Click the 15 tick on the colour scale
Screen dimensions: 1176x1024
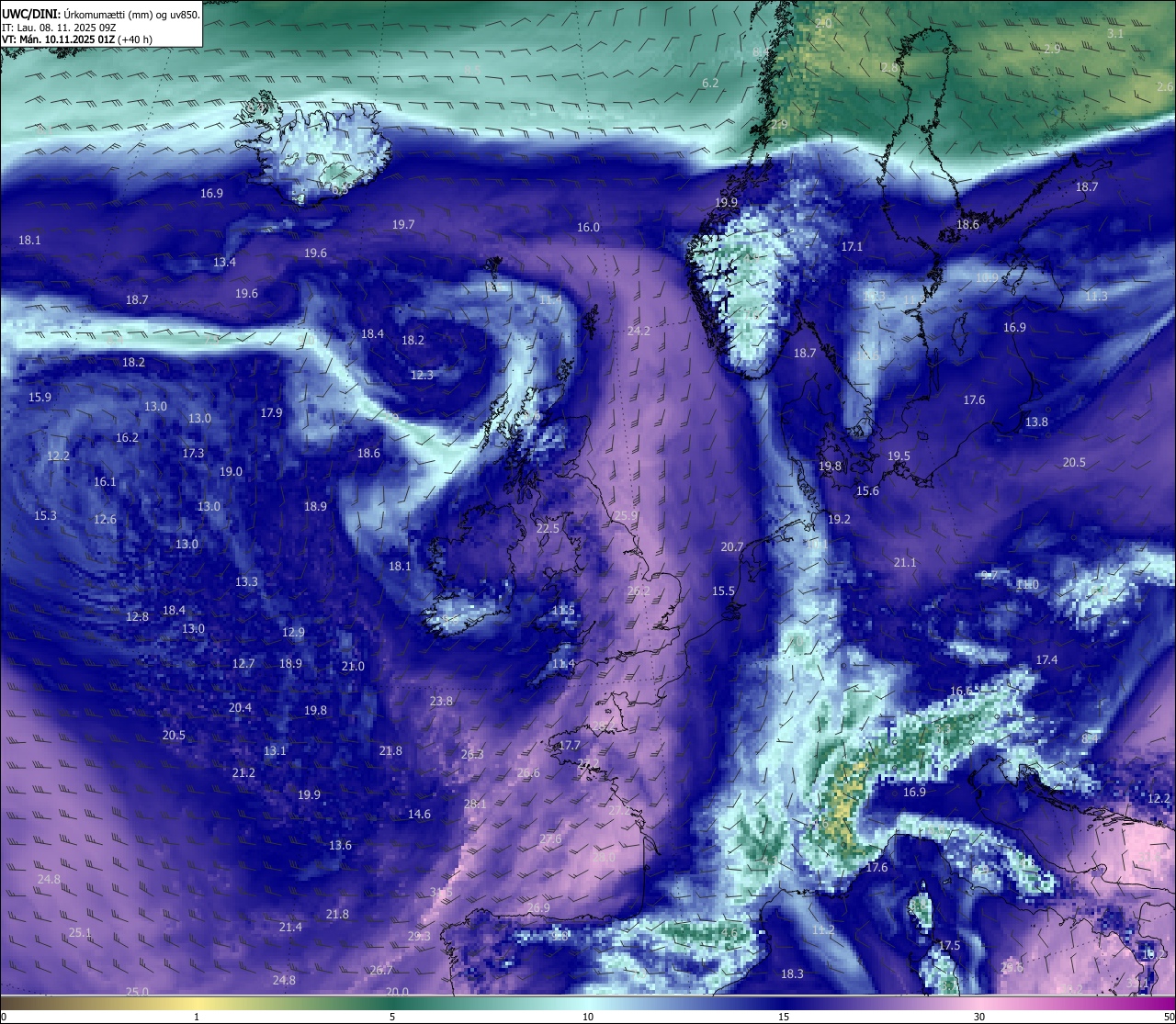784,1017
